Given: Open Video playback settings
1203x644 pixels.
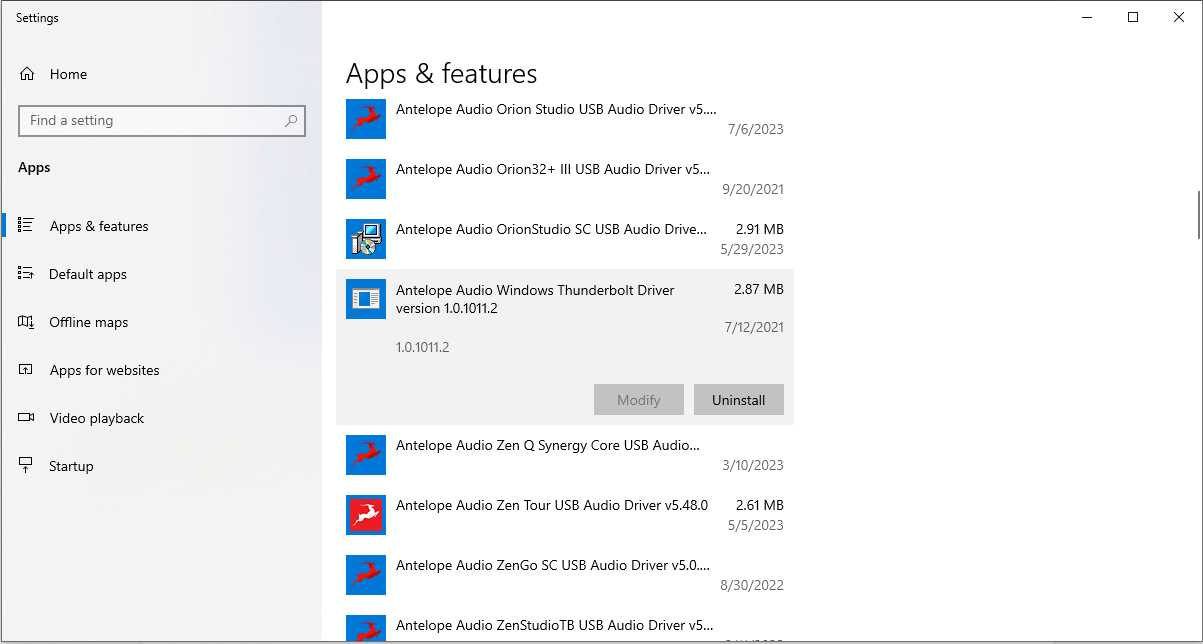Looking at the screenshot, I should pos(161,418).
